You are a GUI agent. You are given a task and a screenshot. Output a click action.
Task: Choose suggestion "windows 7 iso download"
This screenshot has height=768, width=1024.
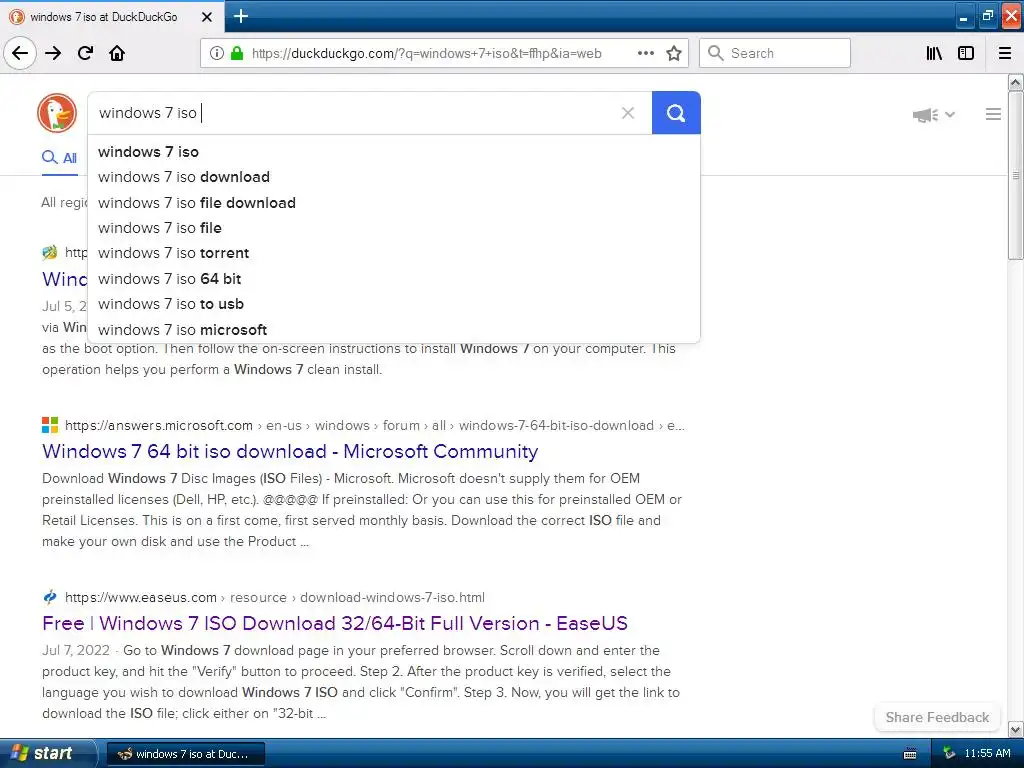tap(393, 177)
